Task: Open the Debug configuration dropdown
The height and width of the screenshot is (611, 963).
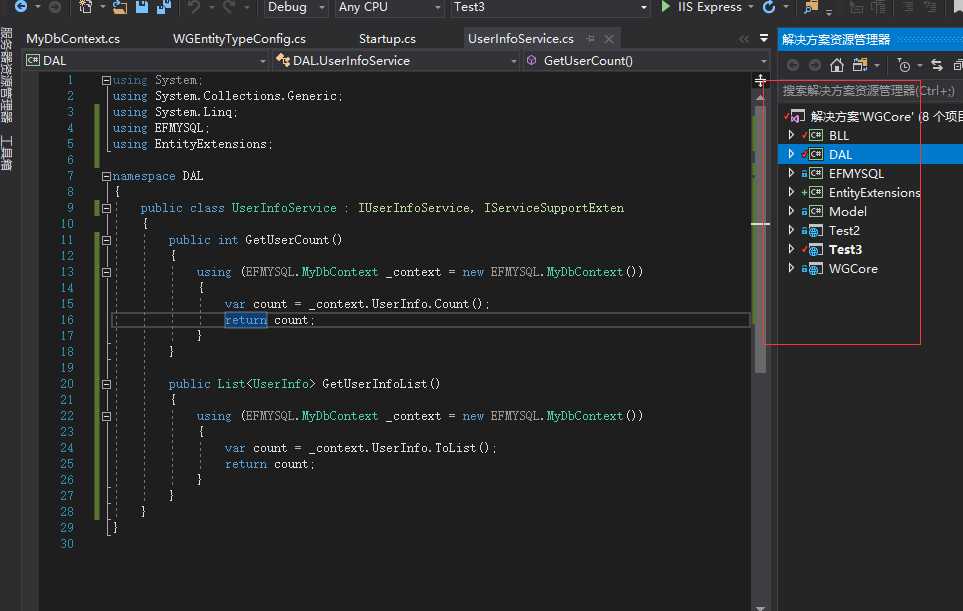Action: (x=296, y=7)
